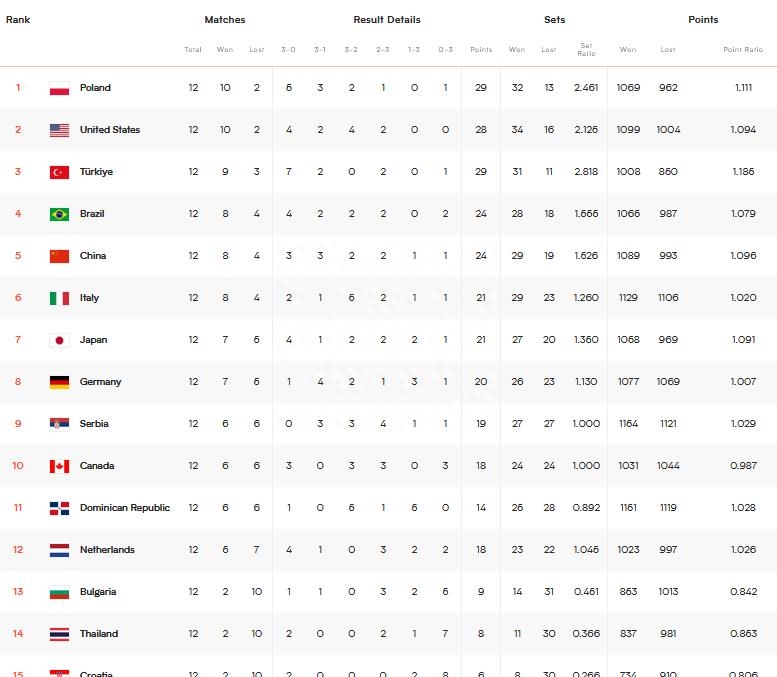Click the Sets column group header
This screenshot has height=677, width=777.
point(554,20)
